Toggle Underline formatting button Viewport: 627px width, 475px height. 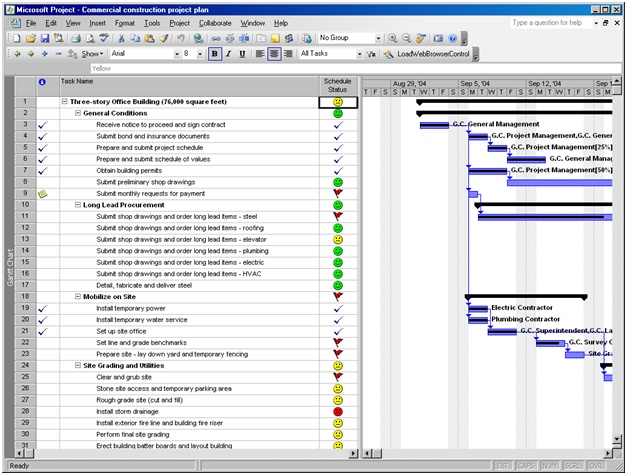click(x=242, y=54)
